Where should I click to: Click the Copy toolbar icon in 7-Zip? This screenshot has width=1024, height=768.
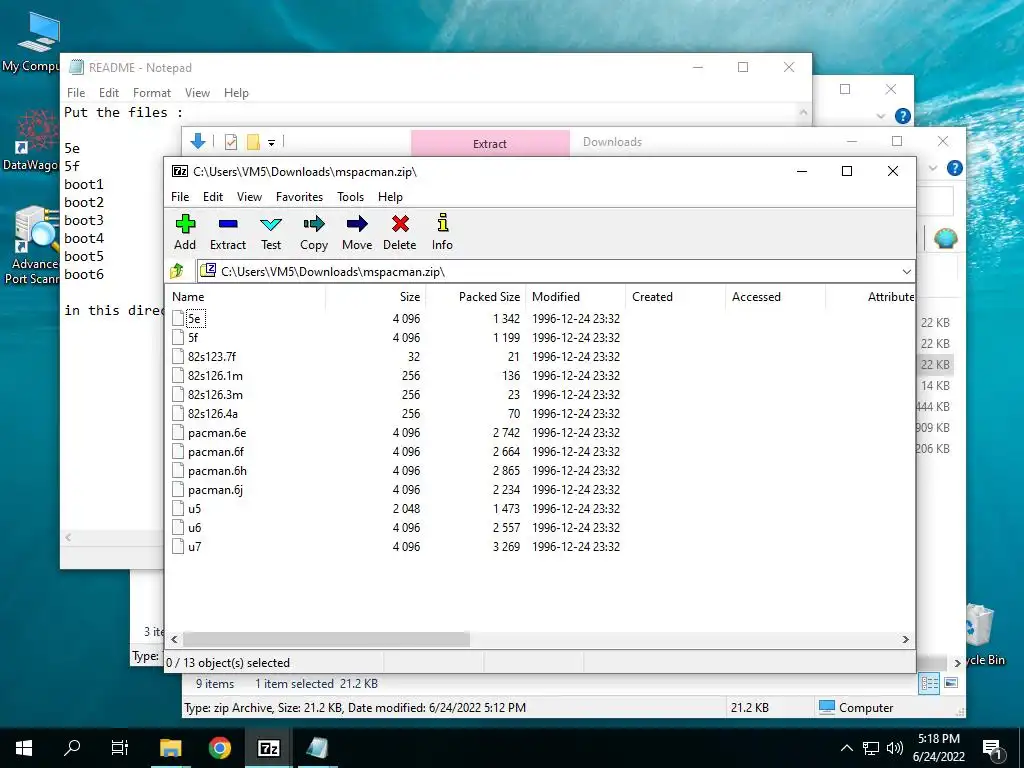(314, 232)
